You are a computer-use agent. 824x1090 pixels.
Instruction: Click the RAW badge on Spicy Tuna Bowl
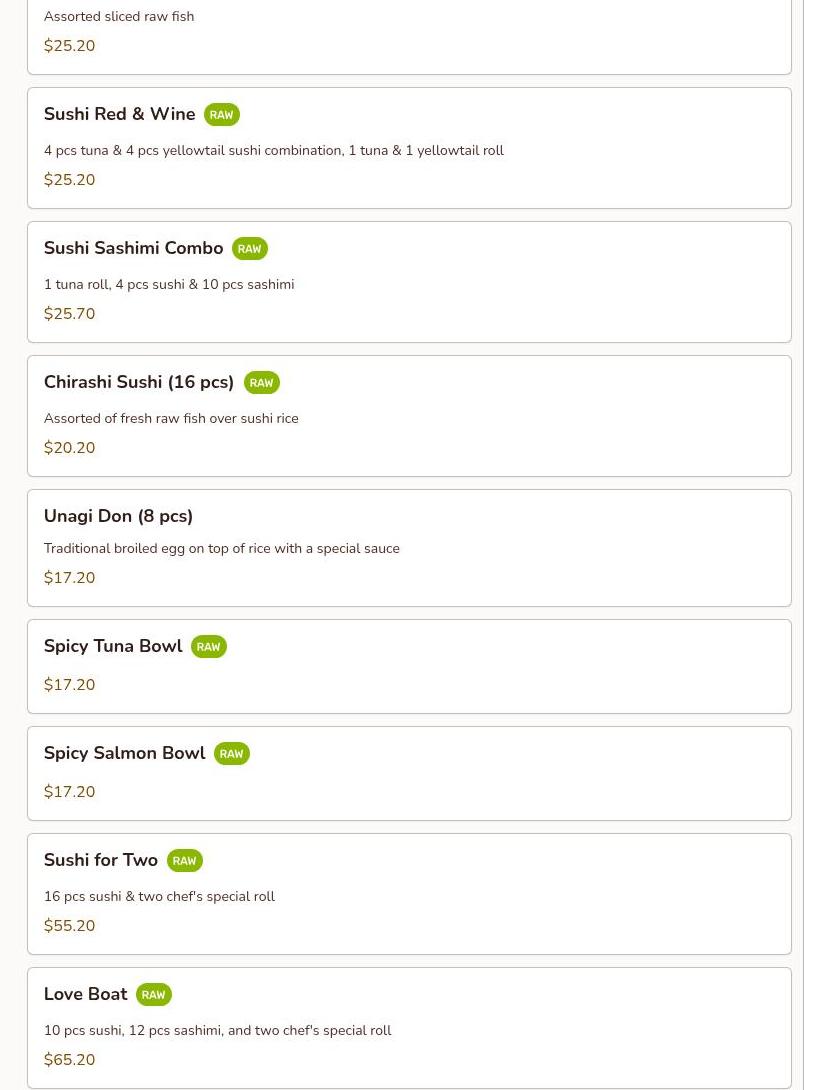pyautogui.click(x=208, y=647)
